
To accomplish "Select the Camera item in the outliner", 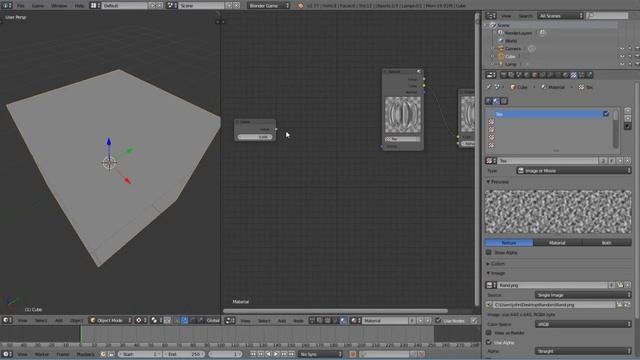I will (513, 49).
